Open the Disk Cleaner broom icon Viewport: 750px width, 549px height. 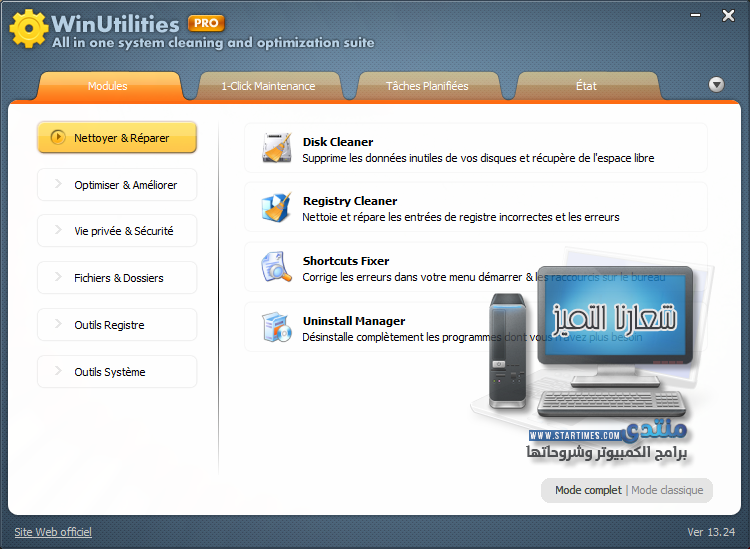coord(277,148)
